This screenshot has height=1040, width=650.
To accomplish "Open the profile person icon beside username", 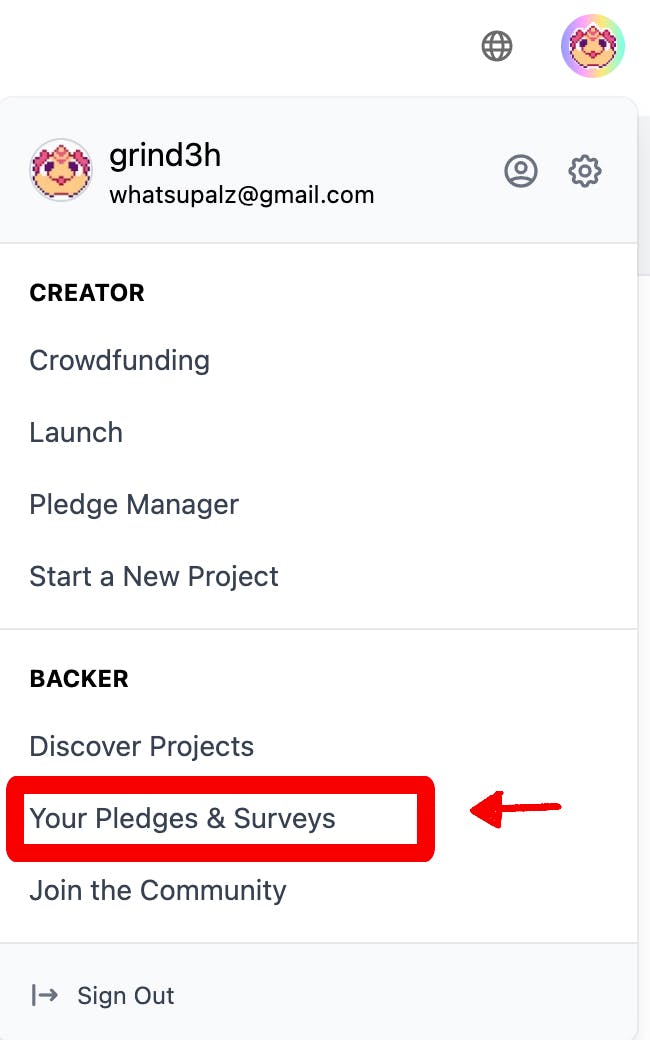I will [520, 171].
